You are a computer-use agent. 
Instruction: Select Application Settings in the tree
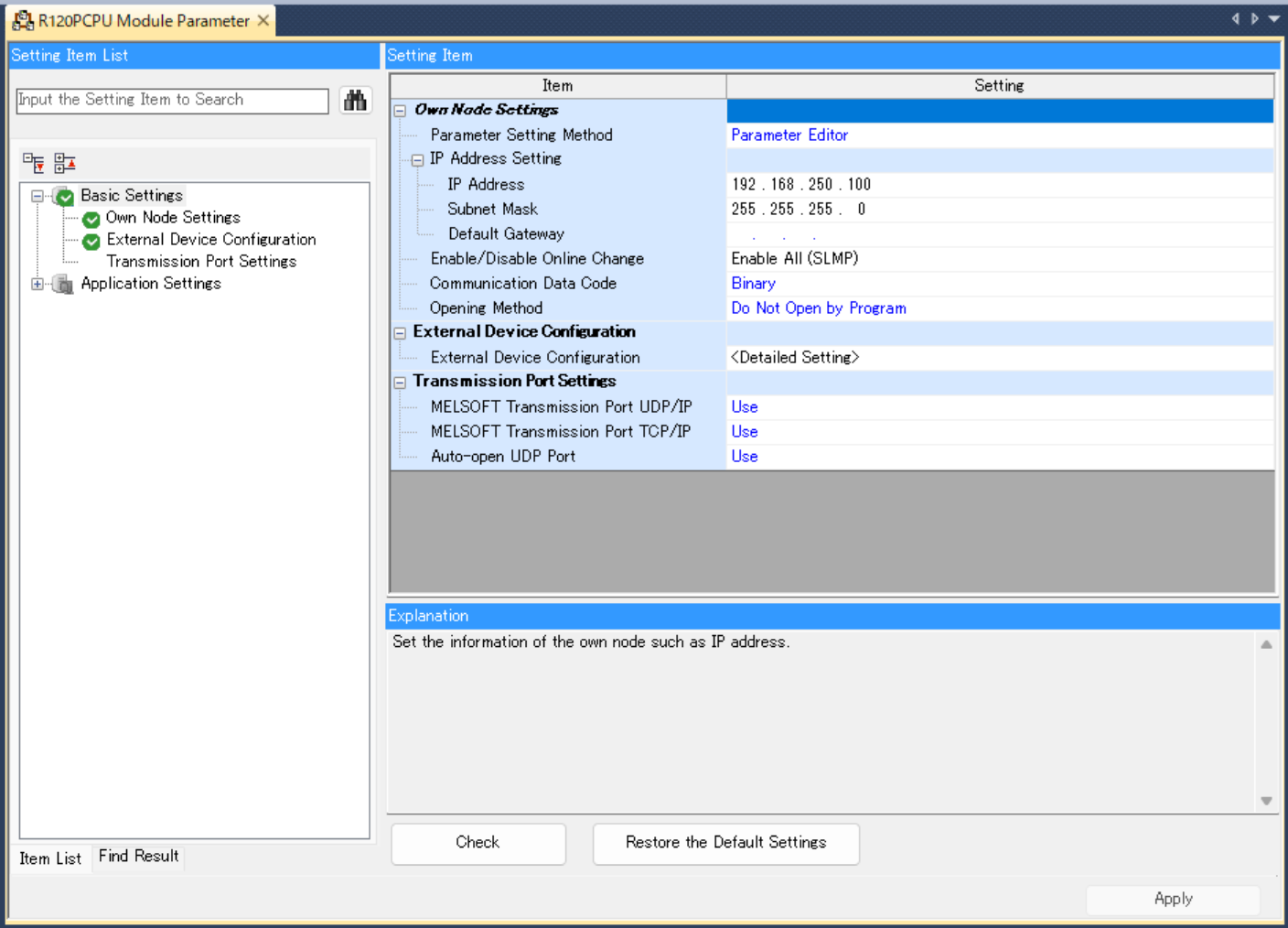151,284
